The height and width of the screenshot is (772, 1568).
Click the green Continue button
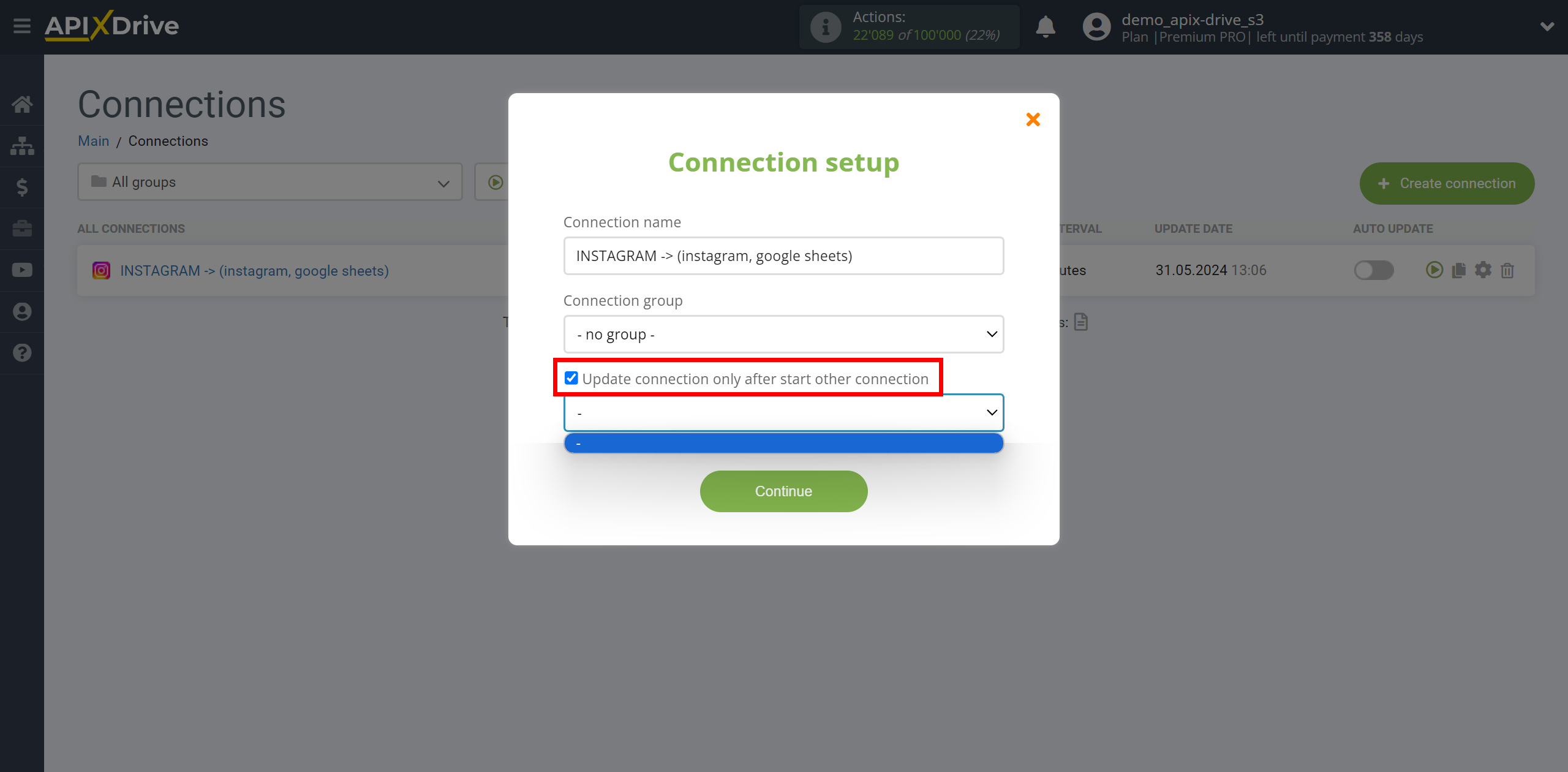click(x=784, y=490)
